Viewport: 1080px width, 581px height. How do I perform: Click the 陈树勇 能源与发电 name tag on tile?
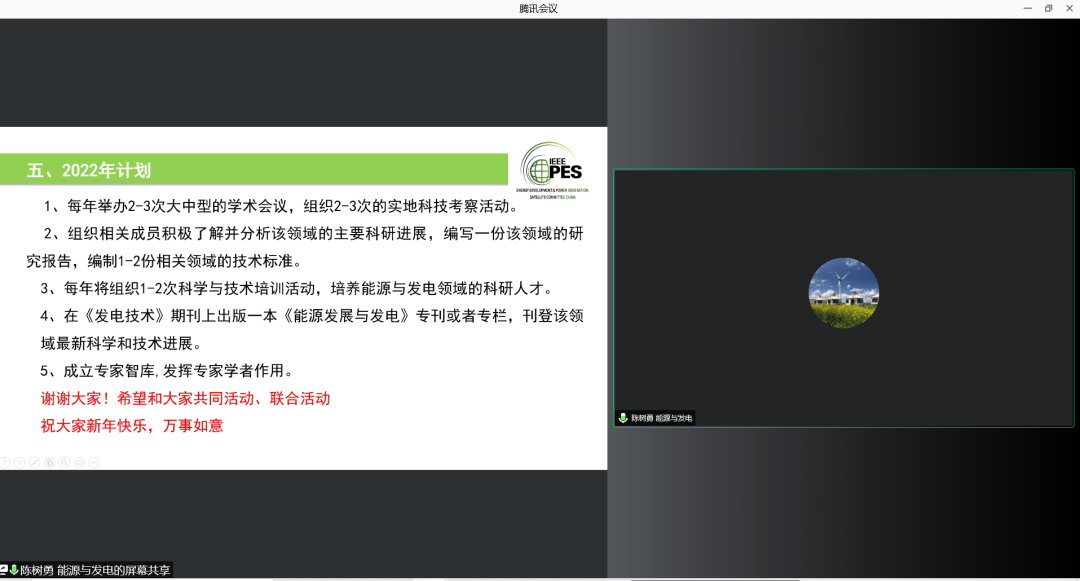(x=662, y=418)
